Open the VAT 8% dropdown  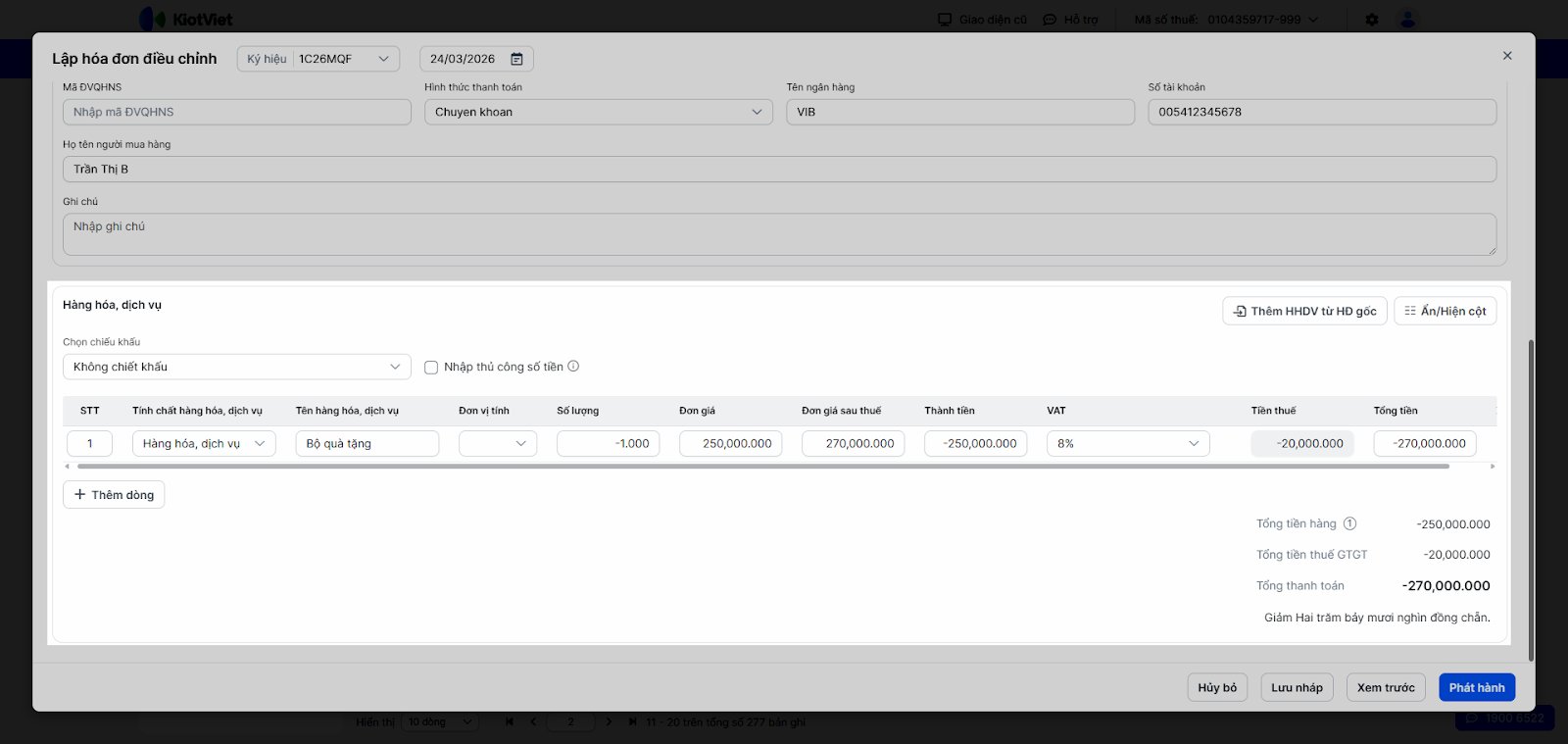coord(1128,443)
